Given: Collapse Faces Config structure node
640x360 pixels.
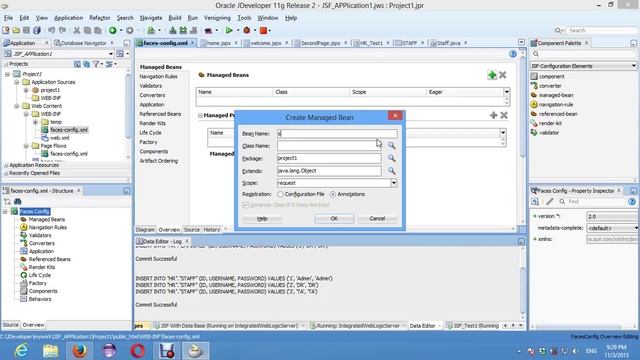Looking at the screenshot, I should [5, 211].
